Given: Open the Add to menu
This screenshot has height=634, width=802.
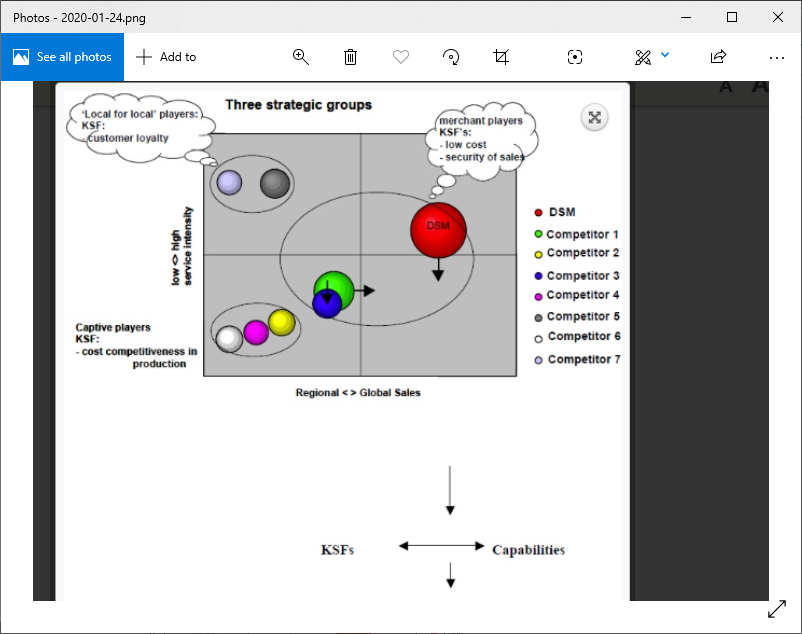Looking at the screenshot, I should 166,57.
